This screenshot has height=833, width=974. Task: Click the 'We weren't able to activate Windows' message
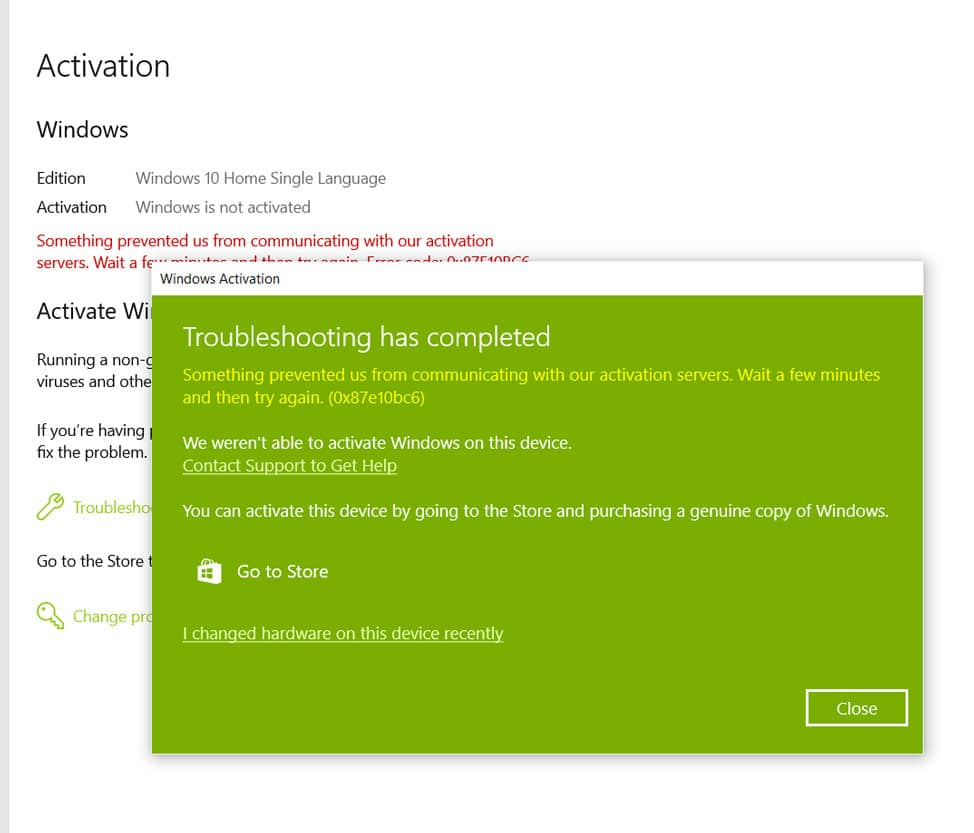point(377,443)
